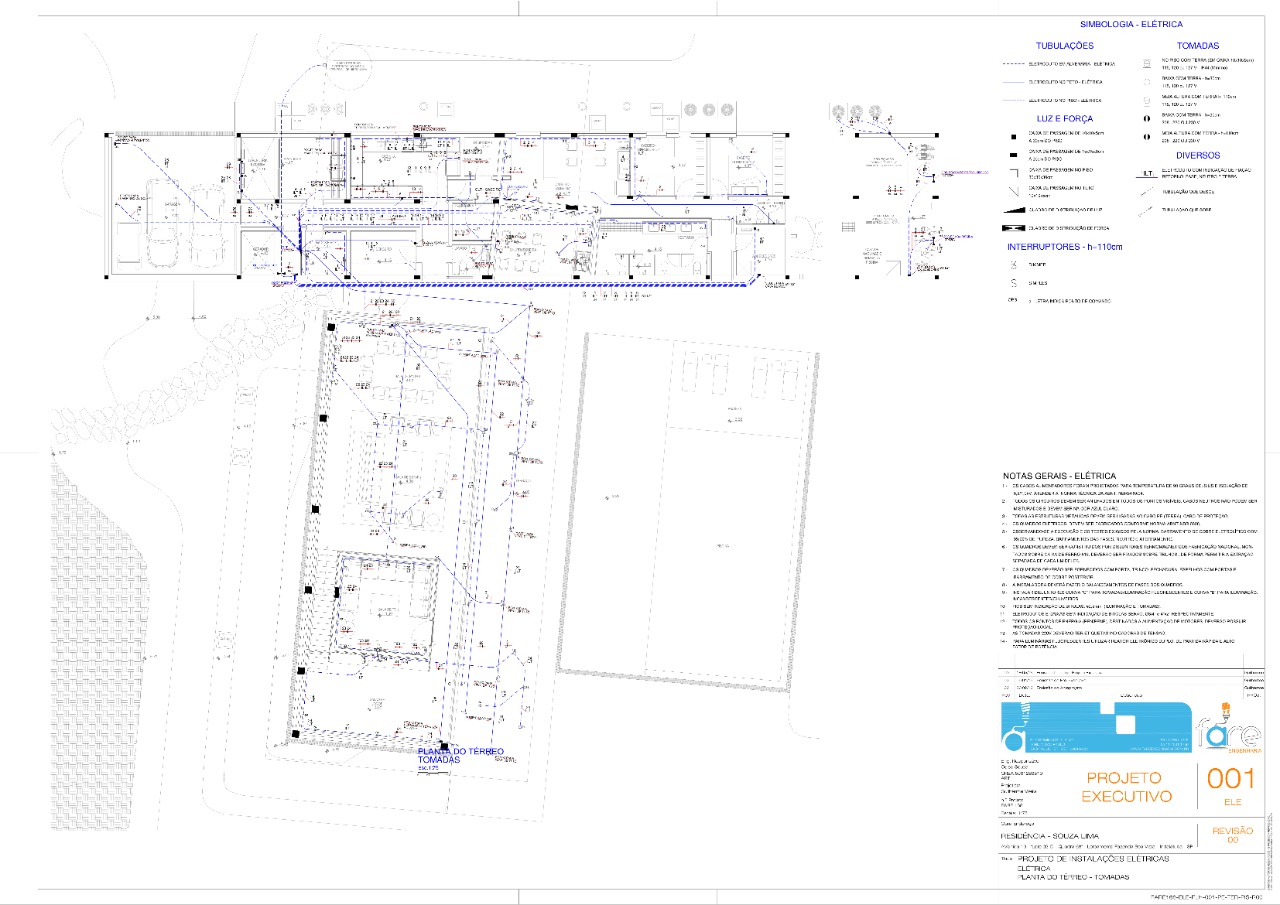
Task: Click the REVISÃO 00 box
Action: click(1231, 835)
